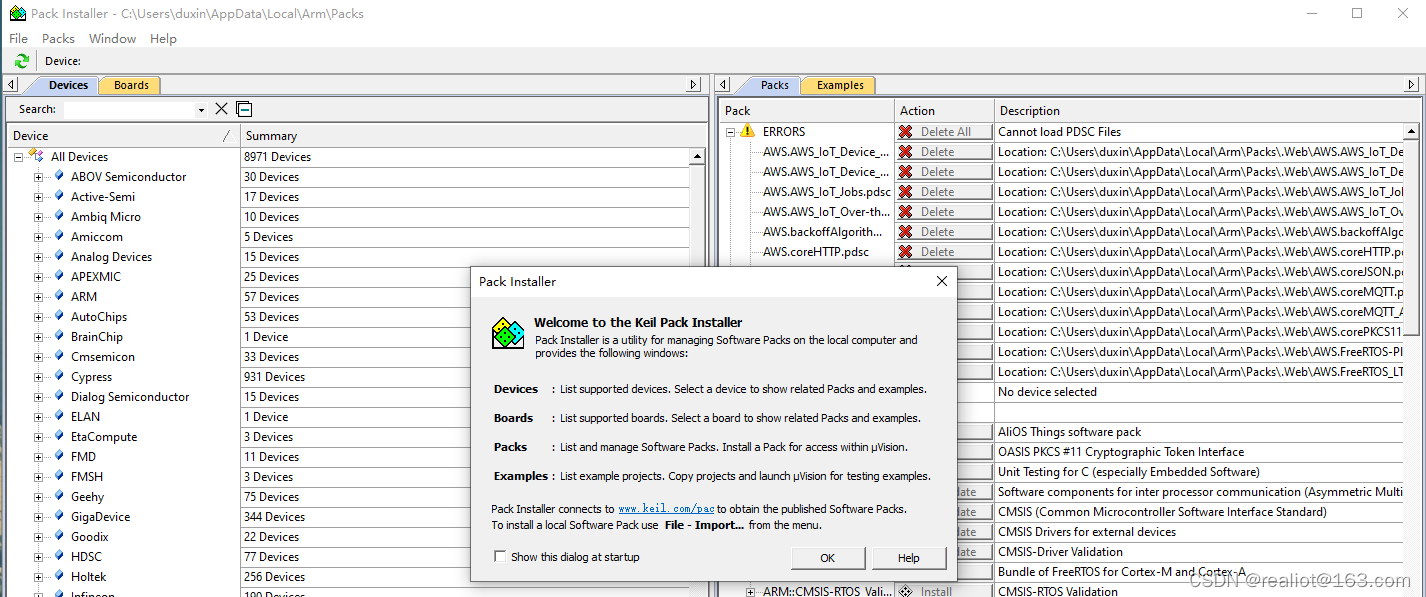Open the www.keil.com/pack link
Image resolution: width=1426 pixels, height=597 pixels.
coord(666,509)
